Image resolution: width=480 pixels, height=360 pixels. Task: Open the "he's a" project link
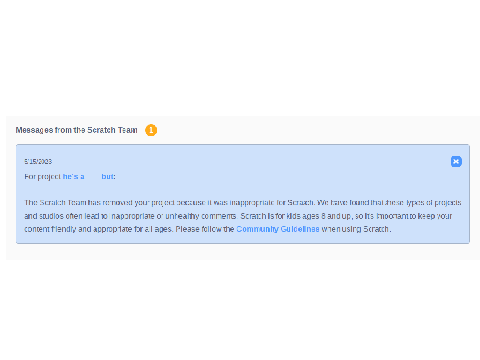coord(73,177)
